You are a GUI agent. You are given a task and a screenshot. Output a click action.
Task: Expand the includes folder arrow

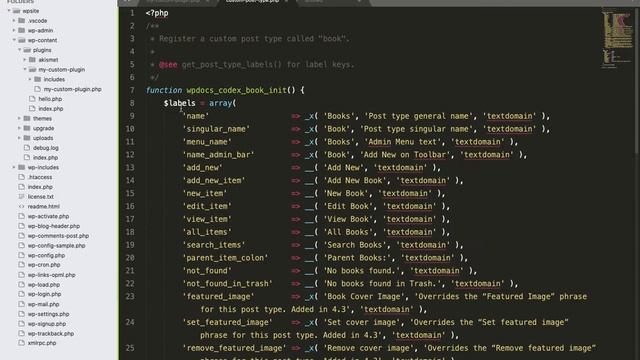[30, 79]
